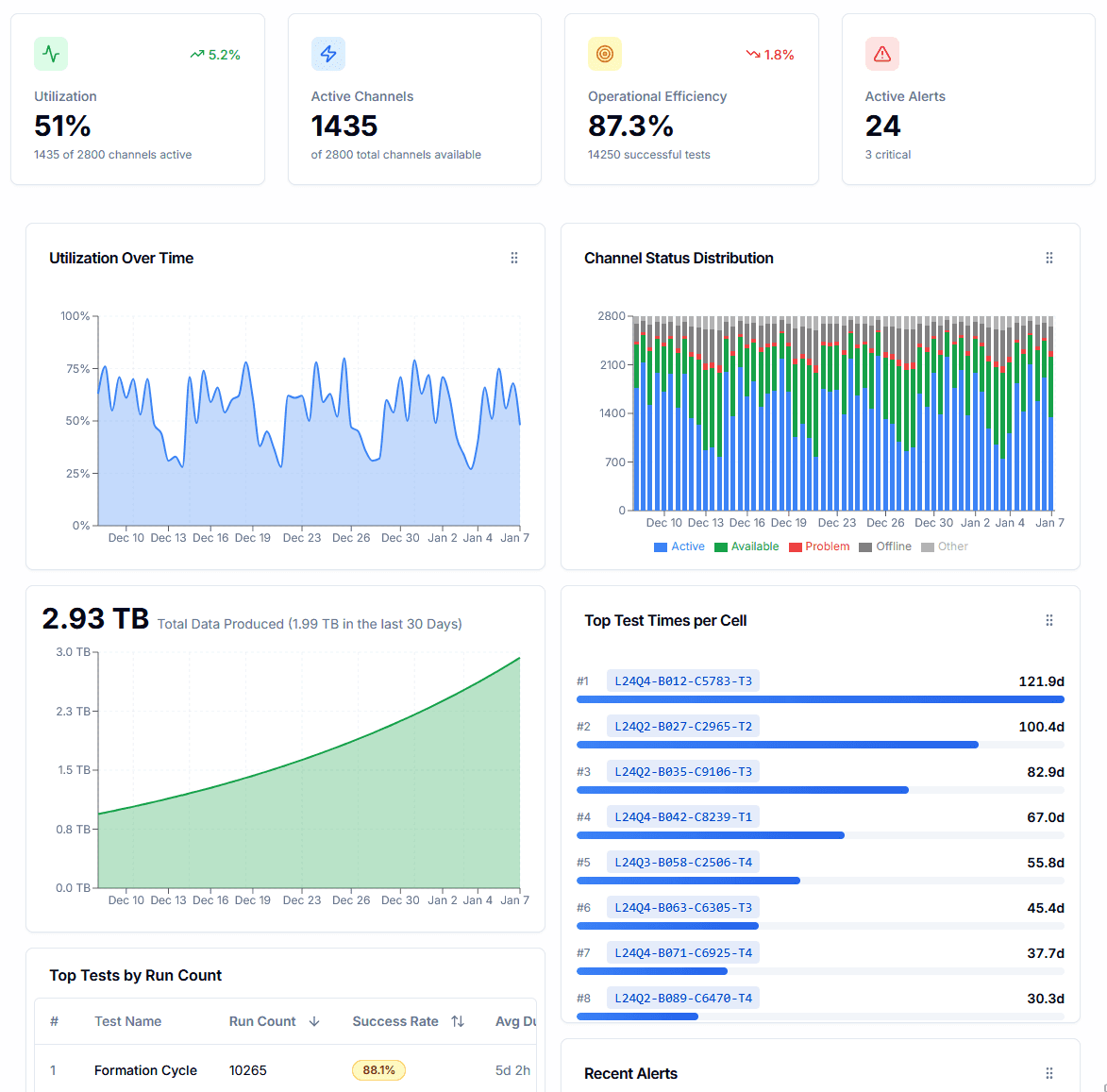Click the Top Test Times per Cell grip icon
The width and height of the screenshot is (1107, 1092).
pos(1049,620)
